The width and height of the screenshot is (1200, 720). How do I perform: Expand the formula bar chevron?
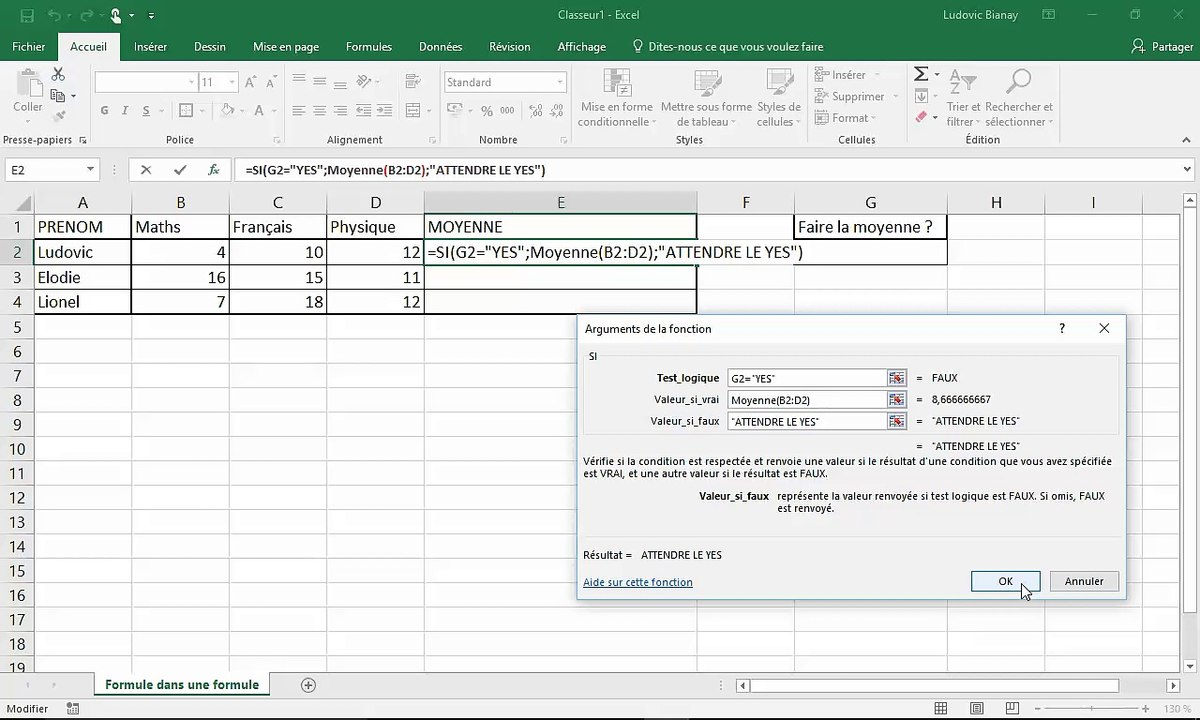click(1187, 170)
